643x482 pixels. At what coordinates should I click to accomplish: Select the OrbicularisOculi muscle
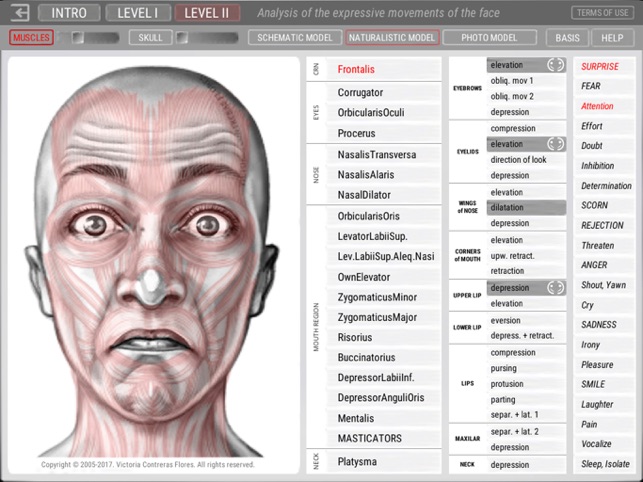pos(384,112)
